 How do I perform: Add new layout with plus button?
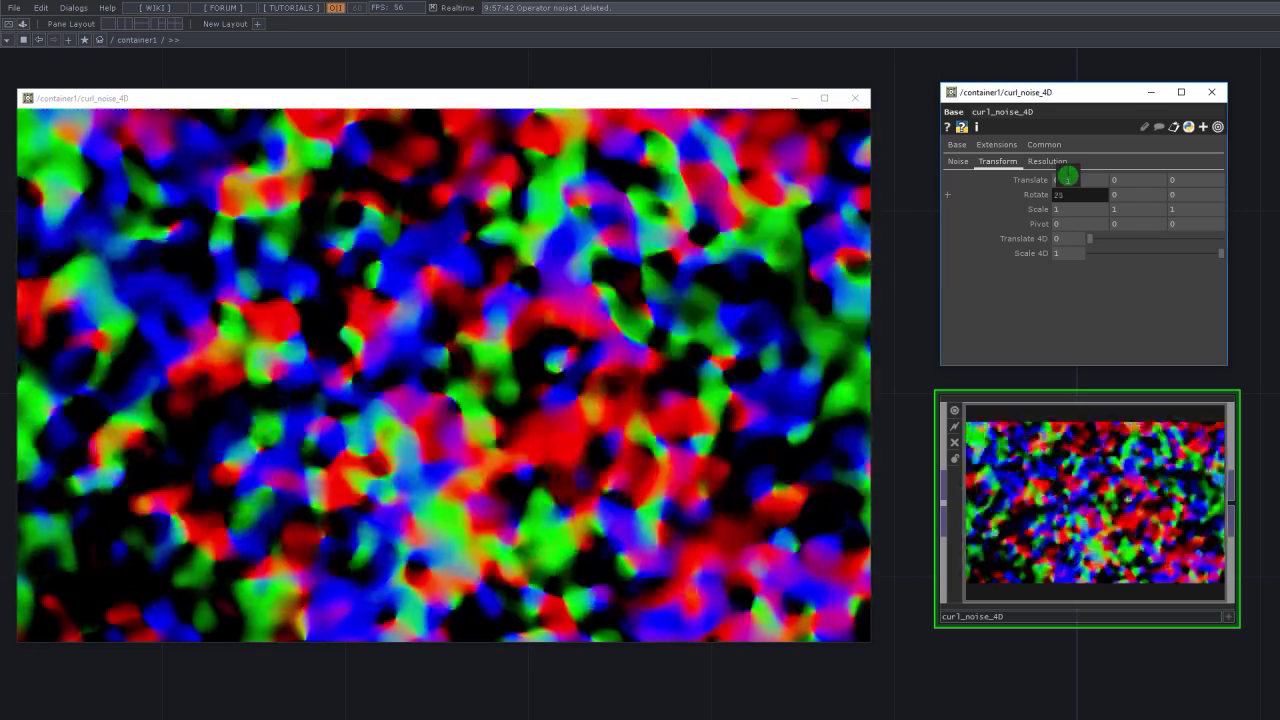pyautogui.click(x=257, y=24)
